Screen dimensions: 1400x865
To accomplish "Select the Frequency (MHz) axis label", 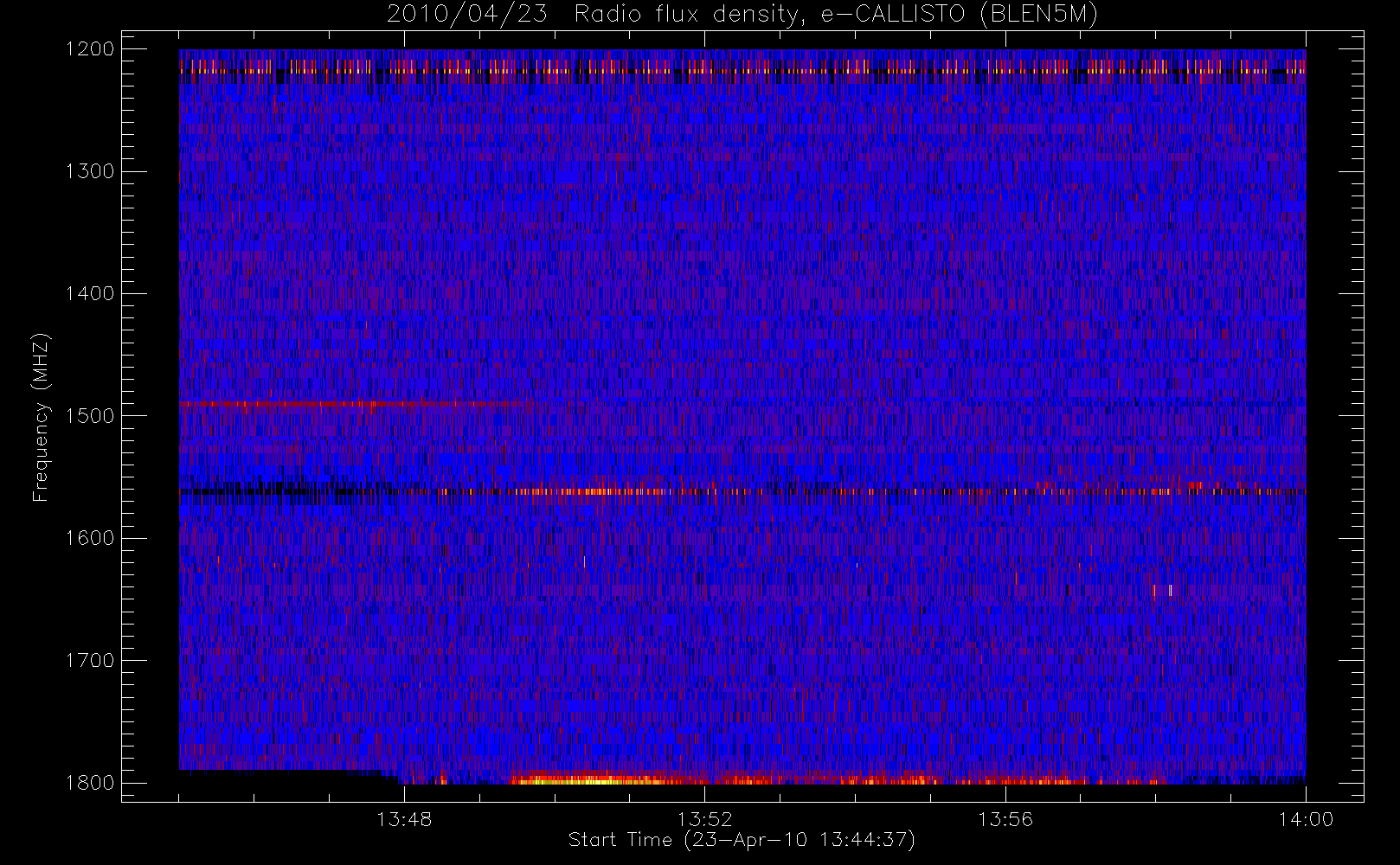I will pos(40,417).
